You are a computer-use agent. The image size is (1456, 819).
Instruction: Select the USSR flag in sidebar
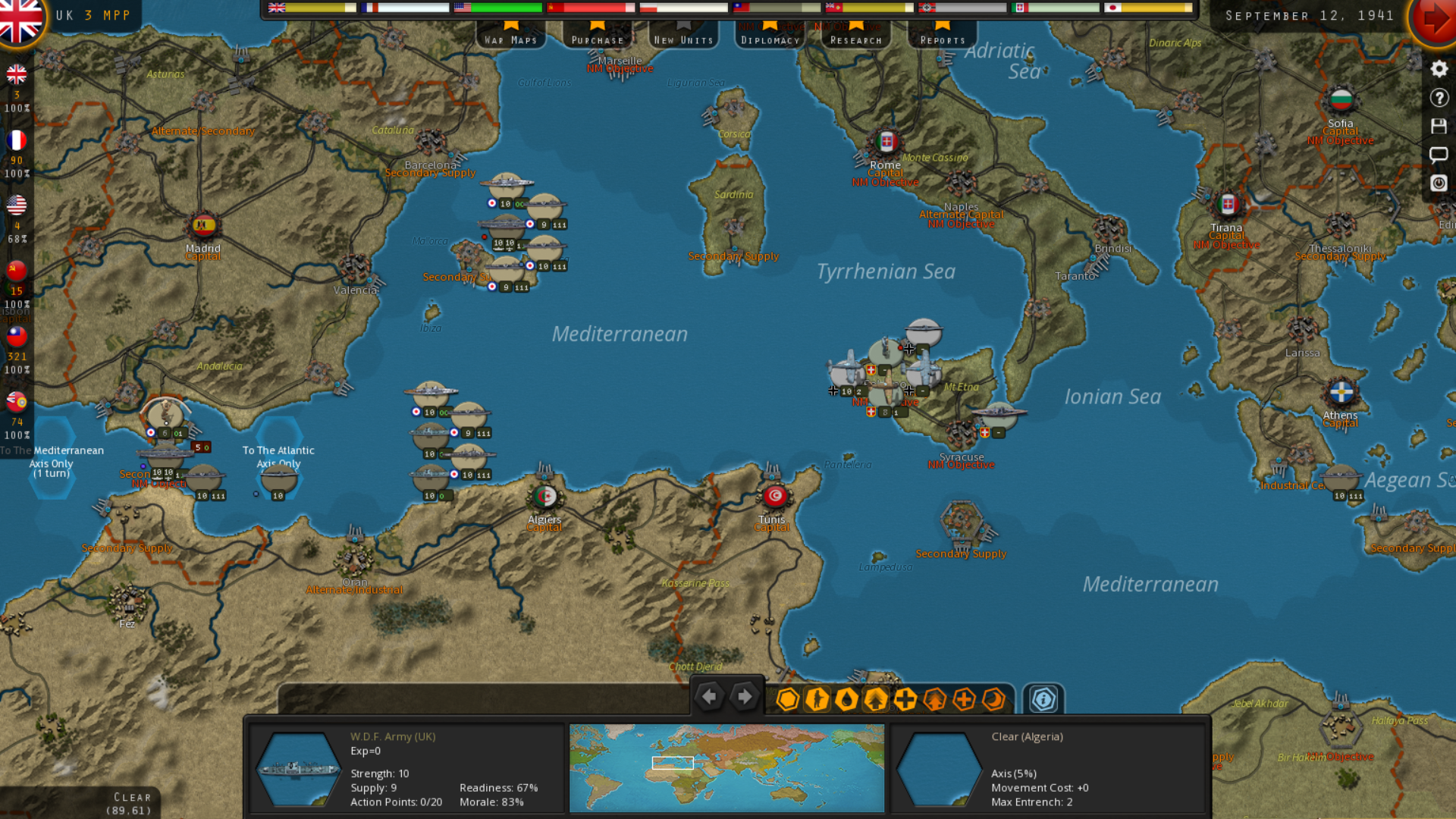pyautogui.click(x=17, y=271)
